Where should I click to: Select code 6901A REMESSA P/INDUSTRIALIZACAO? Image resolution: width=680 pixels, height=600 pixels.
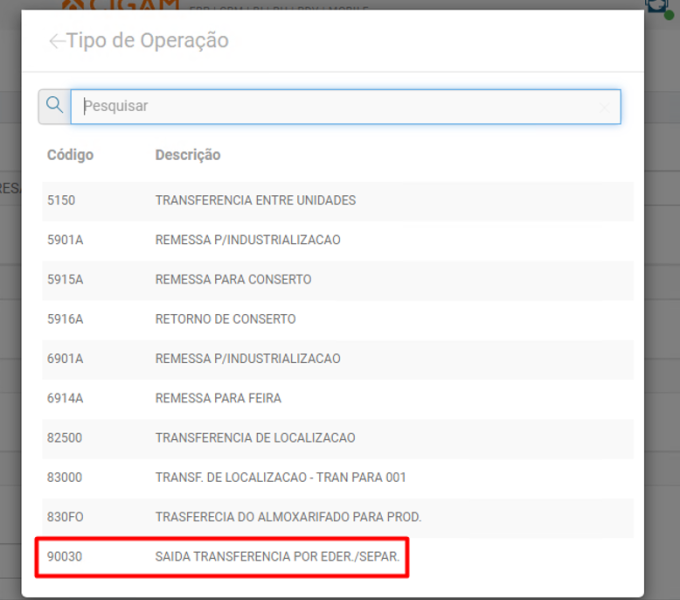[338, 359]
